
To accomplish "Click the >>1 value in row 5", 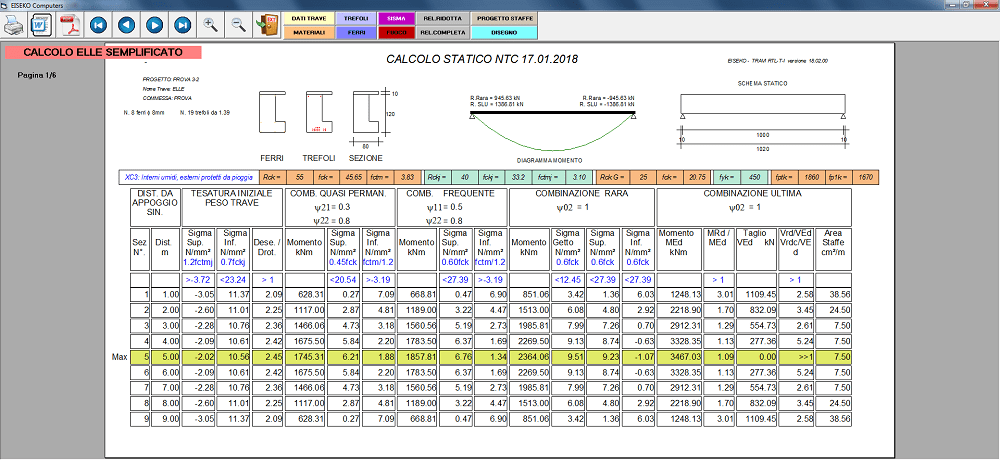I will click(x=797, y=357).
